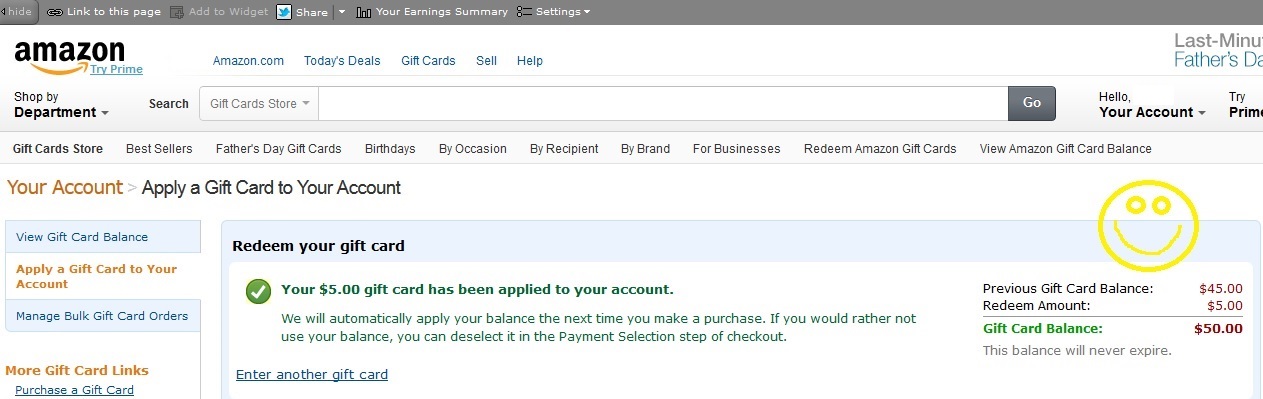The height and width of the screenshot is (399, 1263).
Task: Select Gift Cards Store tab
Action: pyautogui.click(x=58, y=149)
